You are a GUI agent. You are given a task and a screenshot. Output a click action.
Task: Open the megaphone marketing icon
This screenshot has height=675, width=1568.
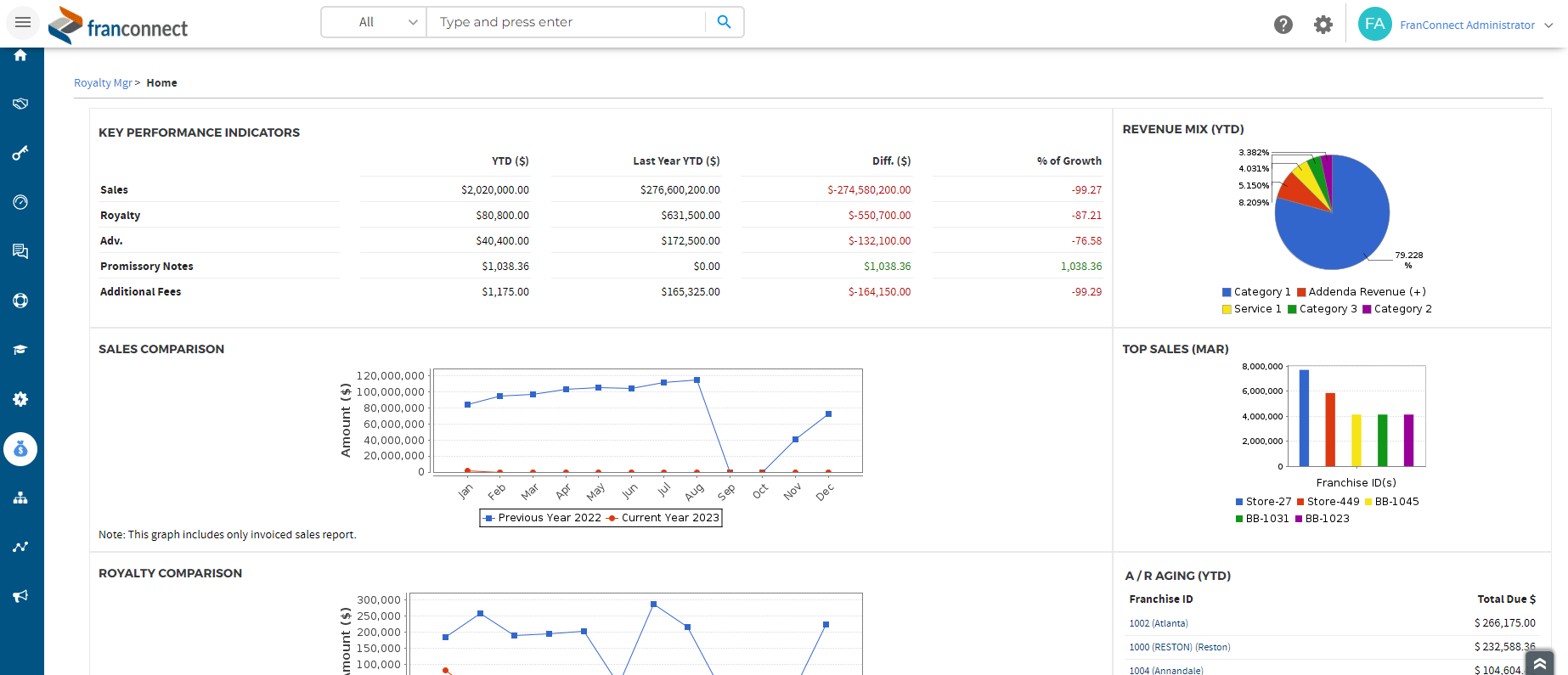(x=20, y=596)
